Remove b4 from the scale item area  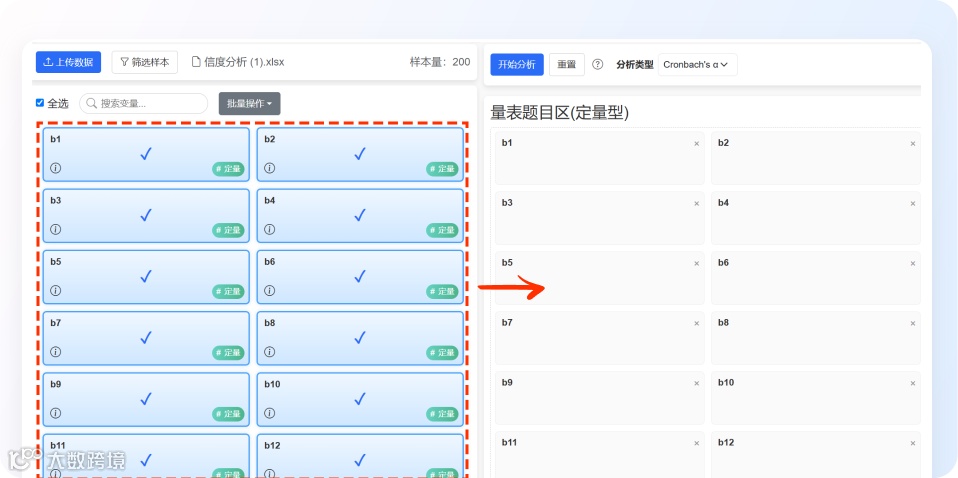point(913,204)
